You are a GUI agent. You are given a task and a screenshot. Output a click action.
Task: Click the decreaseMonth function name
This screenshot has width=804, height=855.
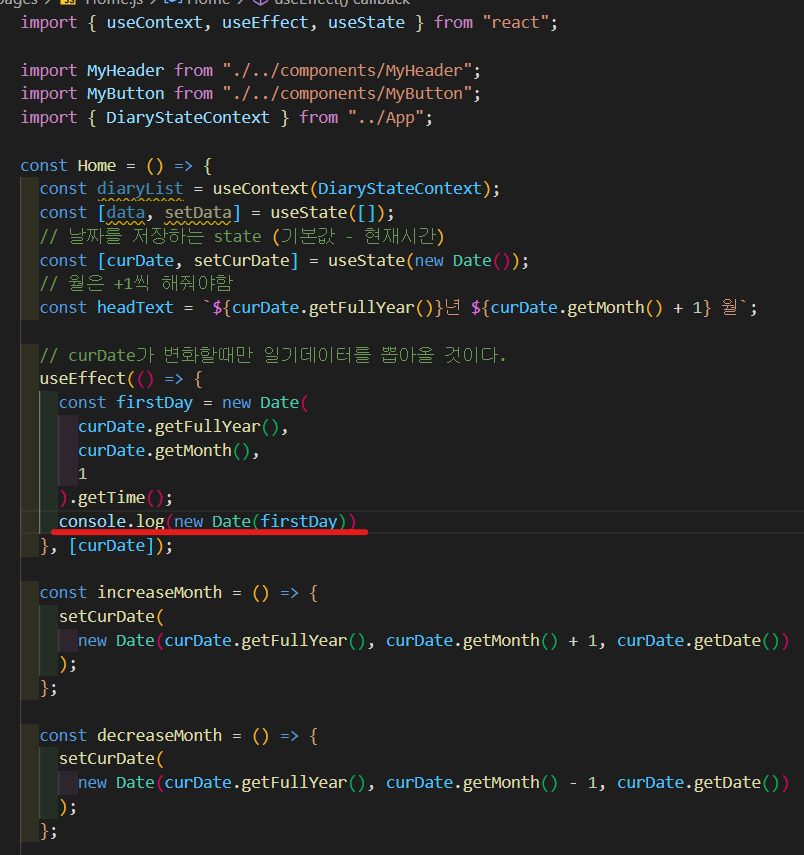159,736
